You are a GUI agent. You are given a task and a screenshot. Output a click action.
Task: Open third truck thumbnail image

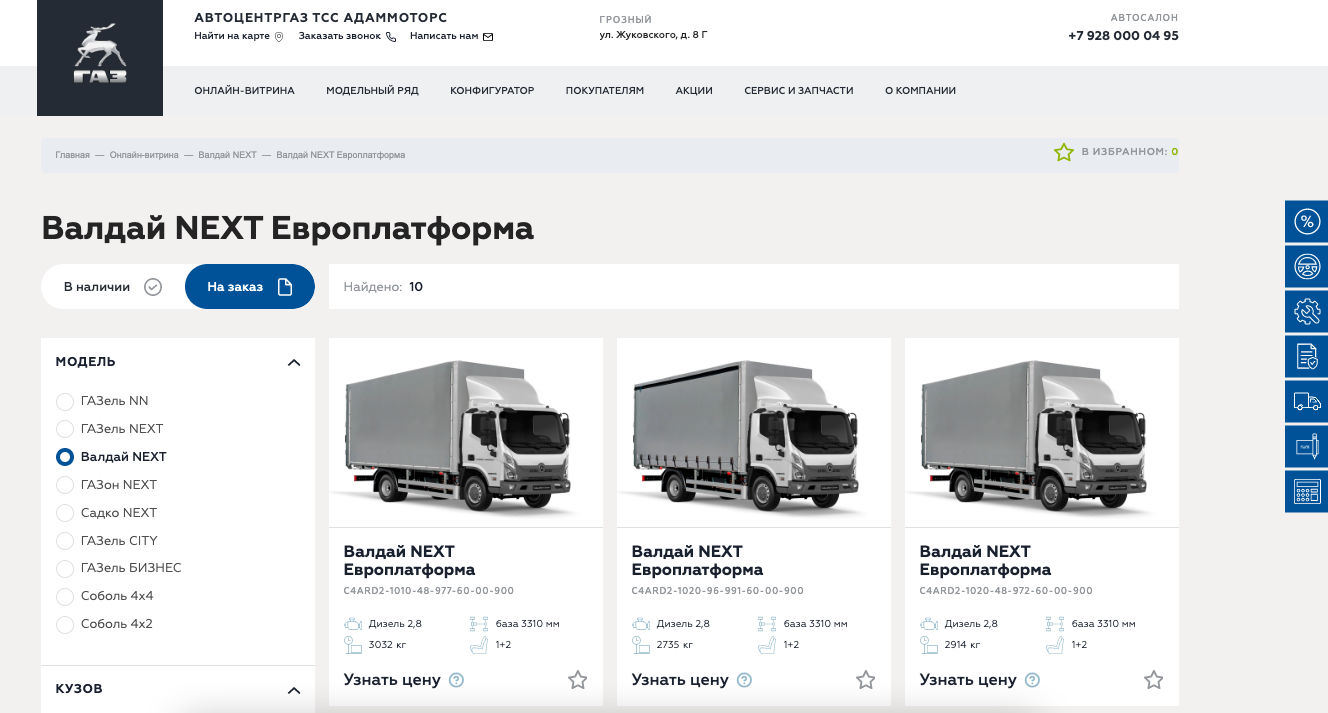pyautogui.click(x=1042, y=433)
